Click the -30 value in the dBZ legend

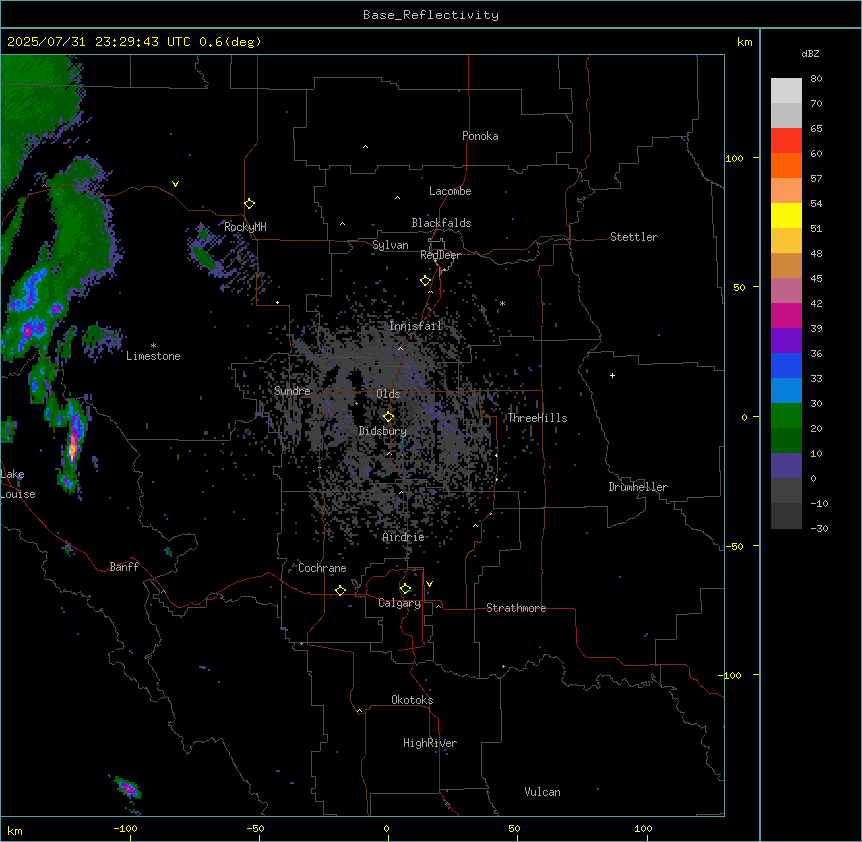click(819, 529)
